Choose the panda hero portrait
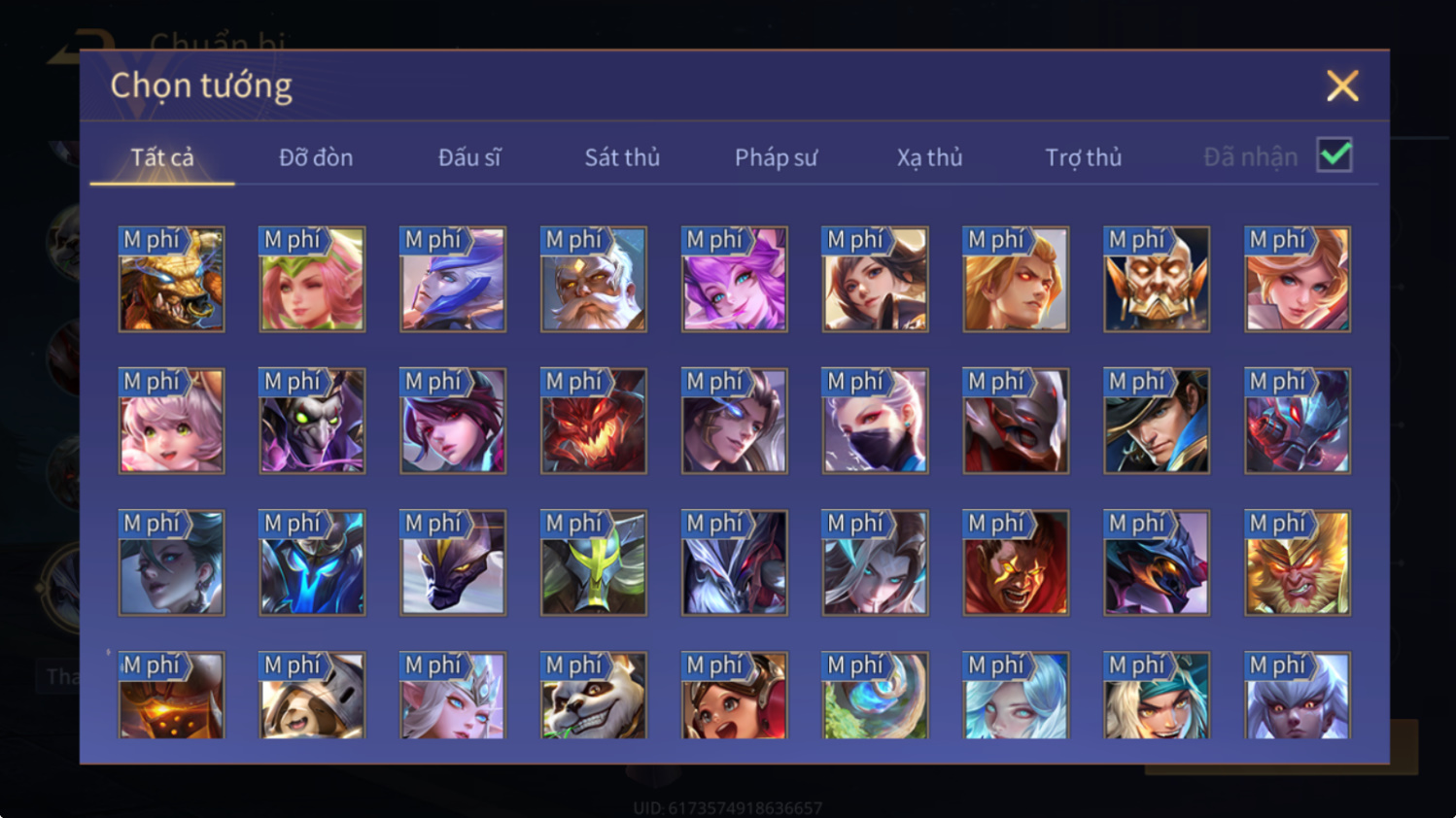Viewport: 1456px width, 818px height. 593,696
